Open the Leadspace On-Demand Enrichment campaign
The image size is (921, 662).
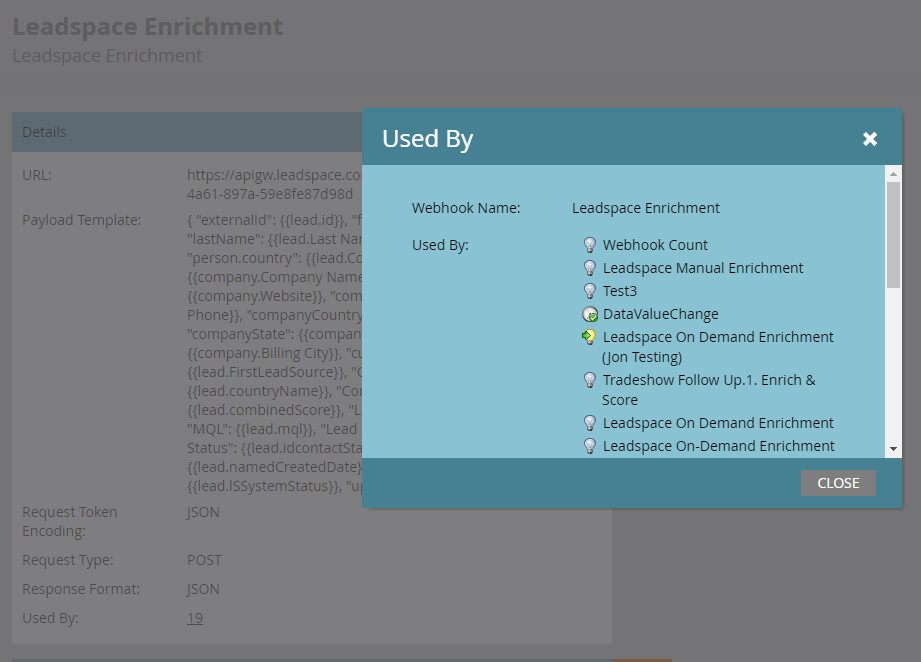(x=718, y=446)
